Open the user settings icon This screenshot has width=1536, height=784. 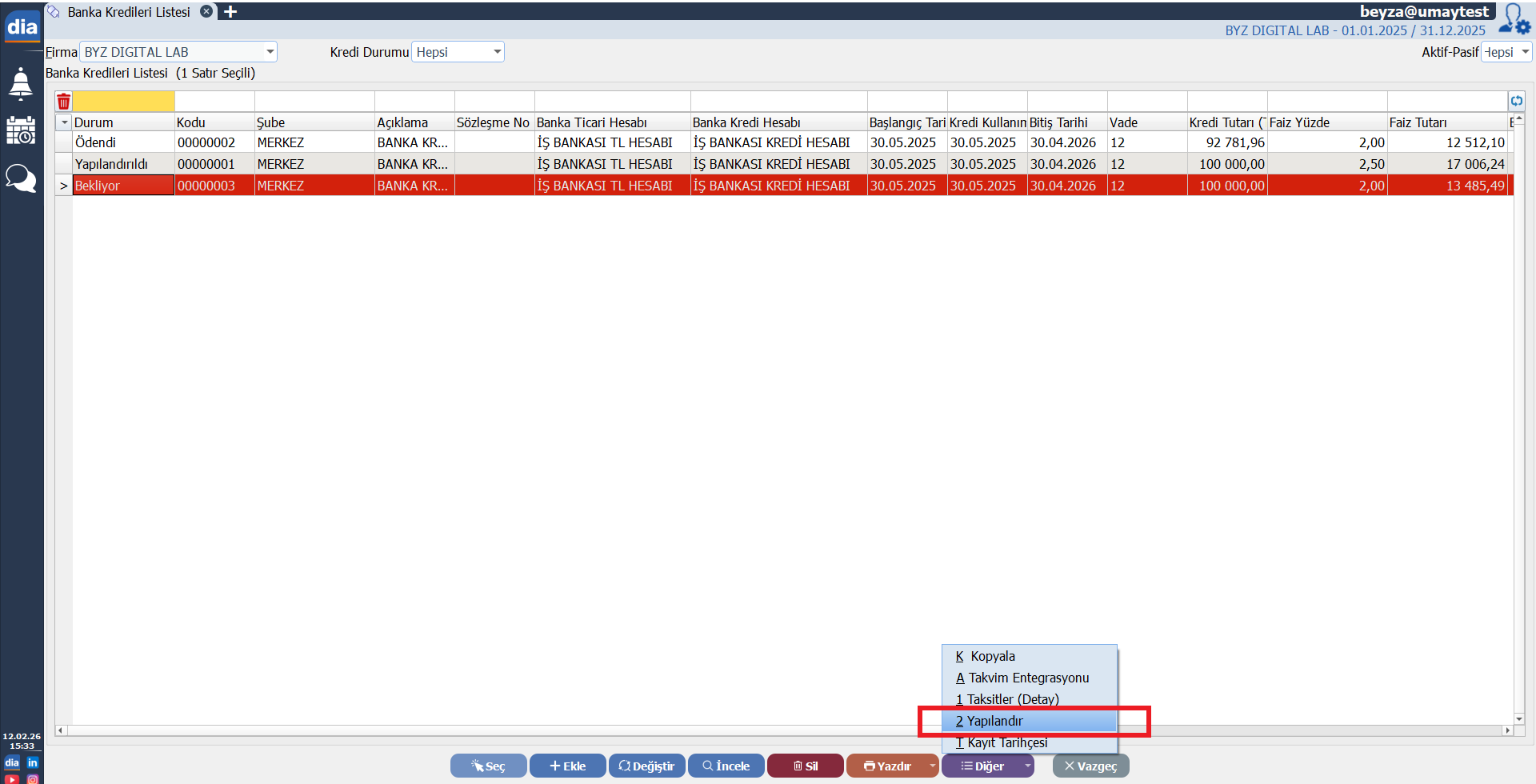[1514, 19]
